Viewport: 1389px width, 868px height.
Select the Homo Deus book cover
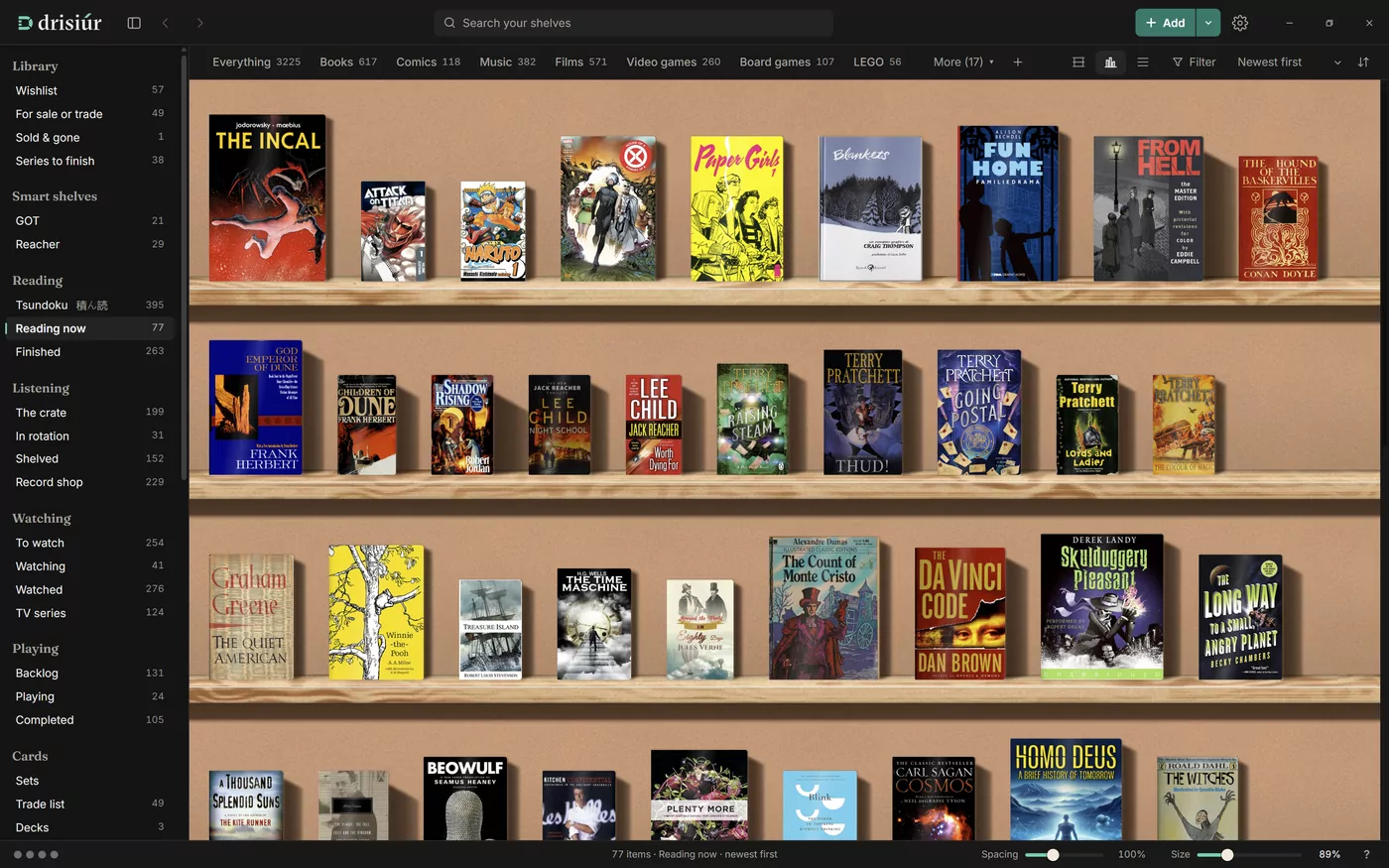(1067, 790)
